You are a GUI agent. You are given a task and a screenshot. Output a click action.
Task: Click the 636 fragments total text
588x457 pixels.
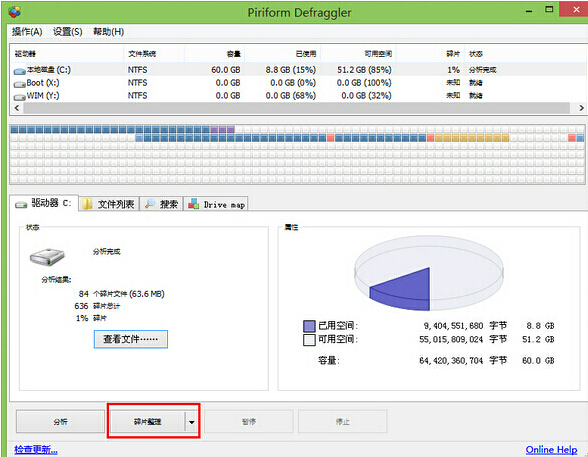click(97, 306)
